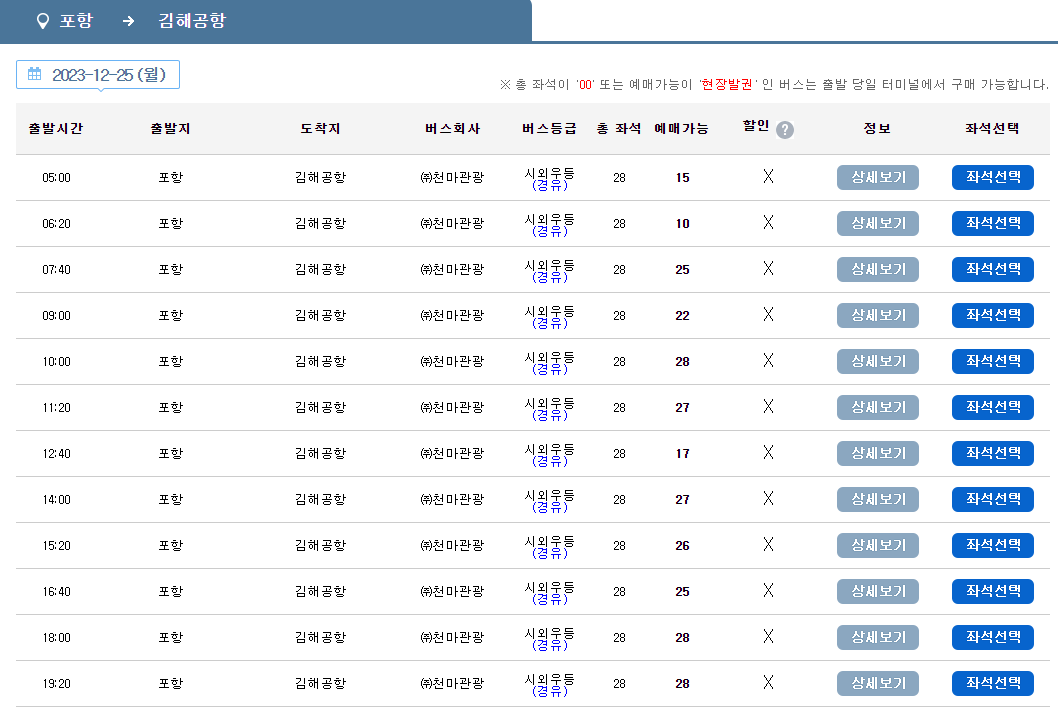Click available seats 15 in 05:00 row
This screenshot has height=728, width=1058.
point(682,177)
